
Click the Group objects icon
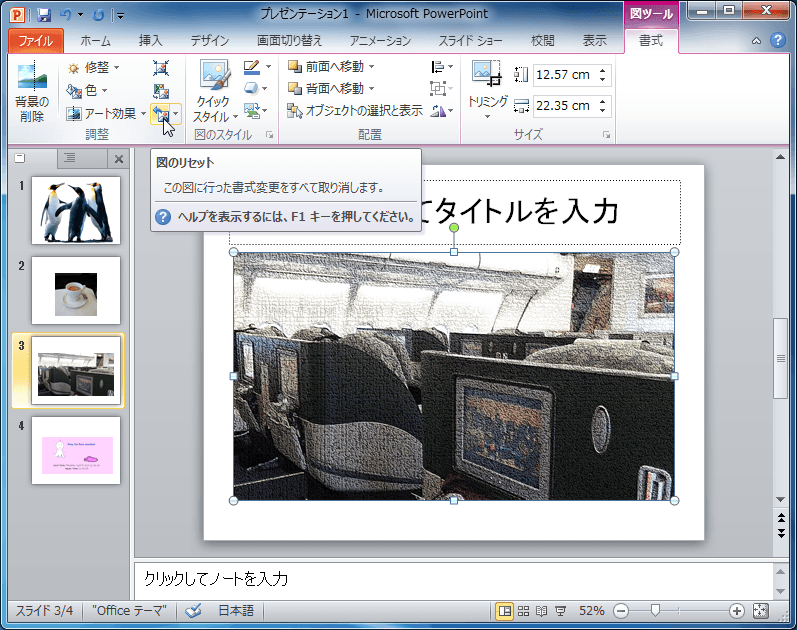point(442,88)
